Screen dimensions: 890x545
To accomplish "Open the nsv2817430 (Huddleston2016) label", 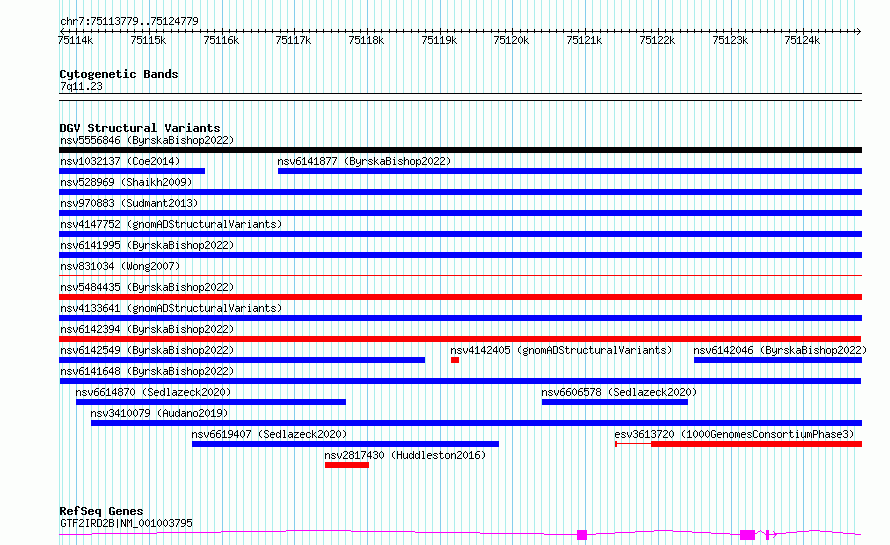I will (405, 455).
